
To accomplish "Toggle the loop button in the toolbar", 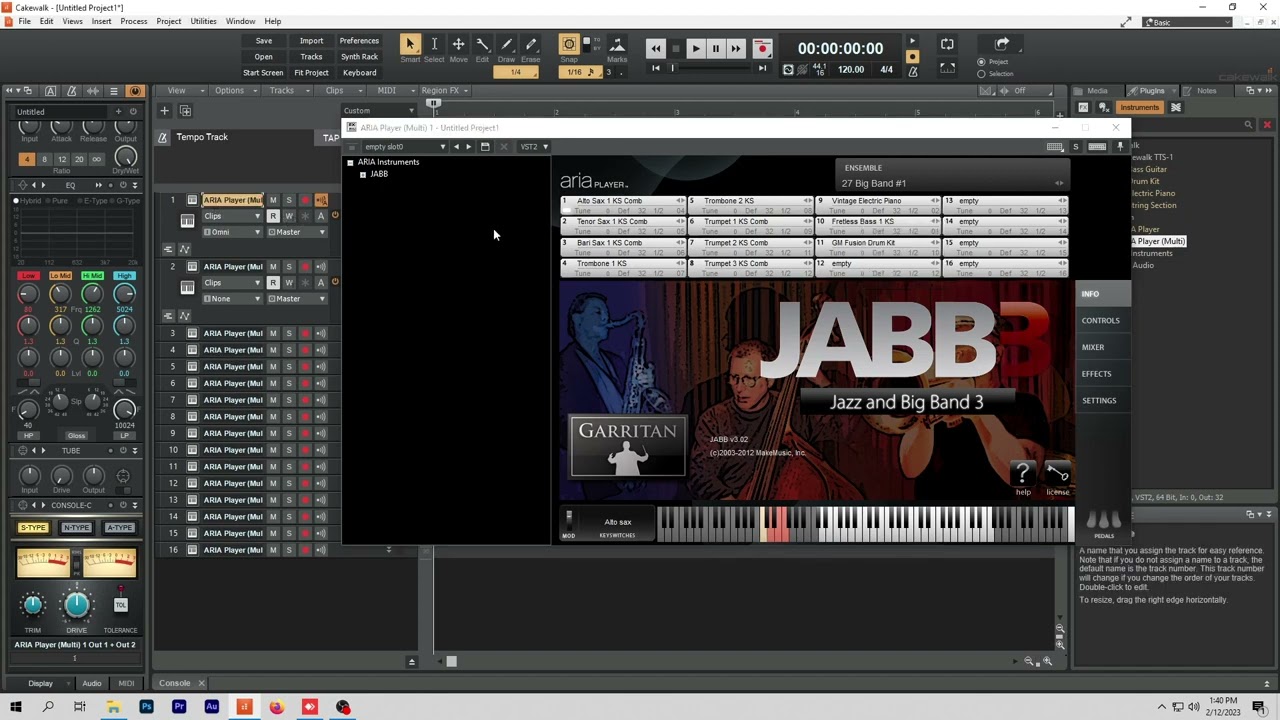I will 947,44.
